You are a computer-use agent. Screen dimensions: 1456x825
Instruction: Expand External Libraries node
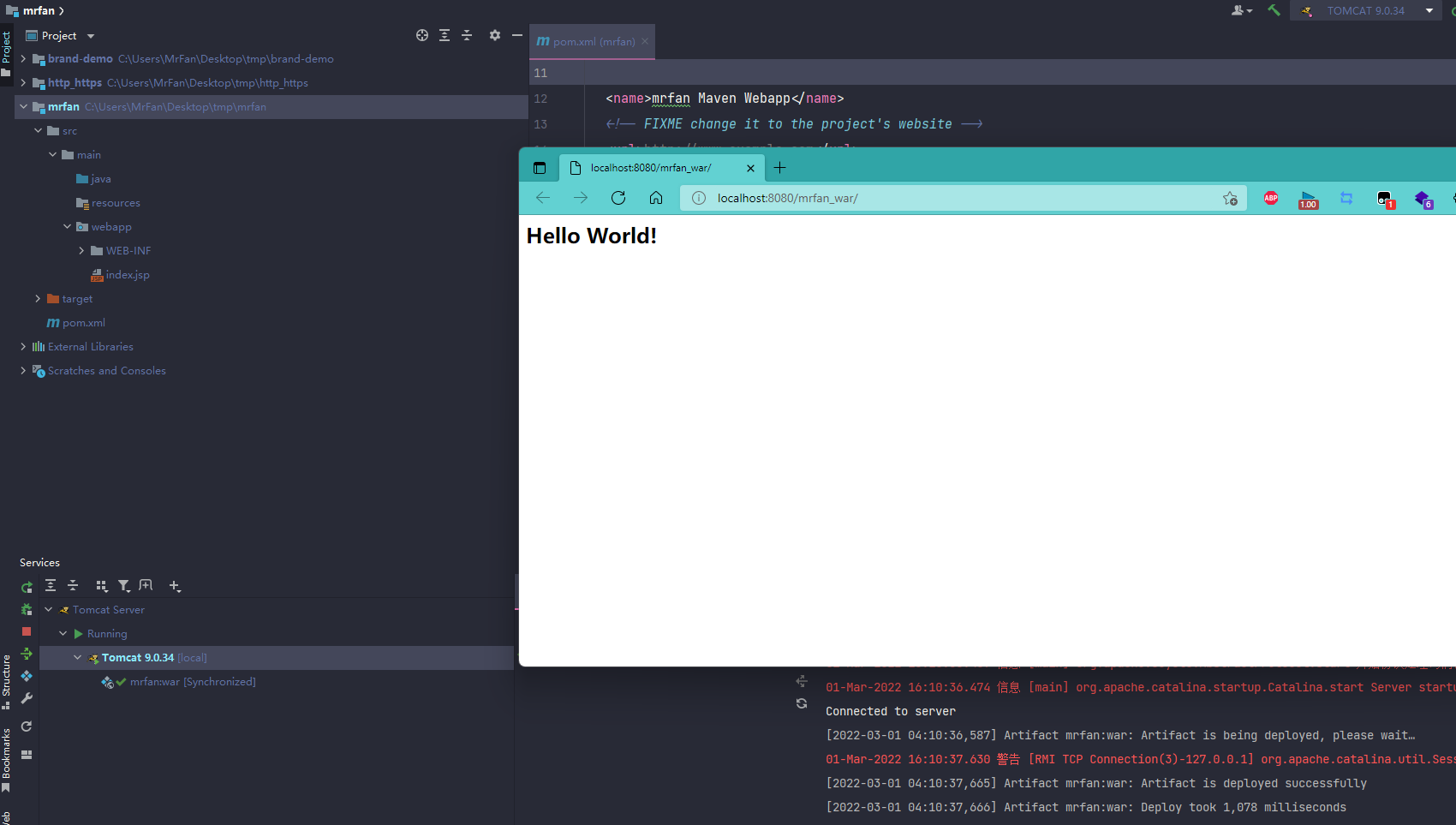[23, 347]
